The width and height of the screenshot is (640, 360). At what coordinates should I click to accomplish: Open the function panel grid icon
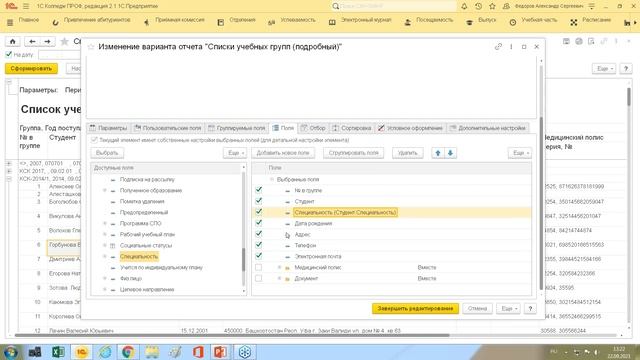click(10, 23)
